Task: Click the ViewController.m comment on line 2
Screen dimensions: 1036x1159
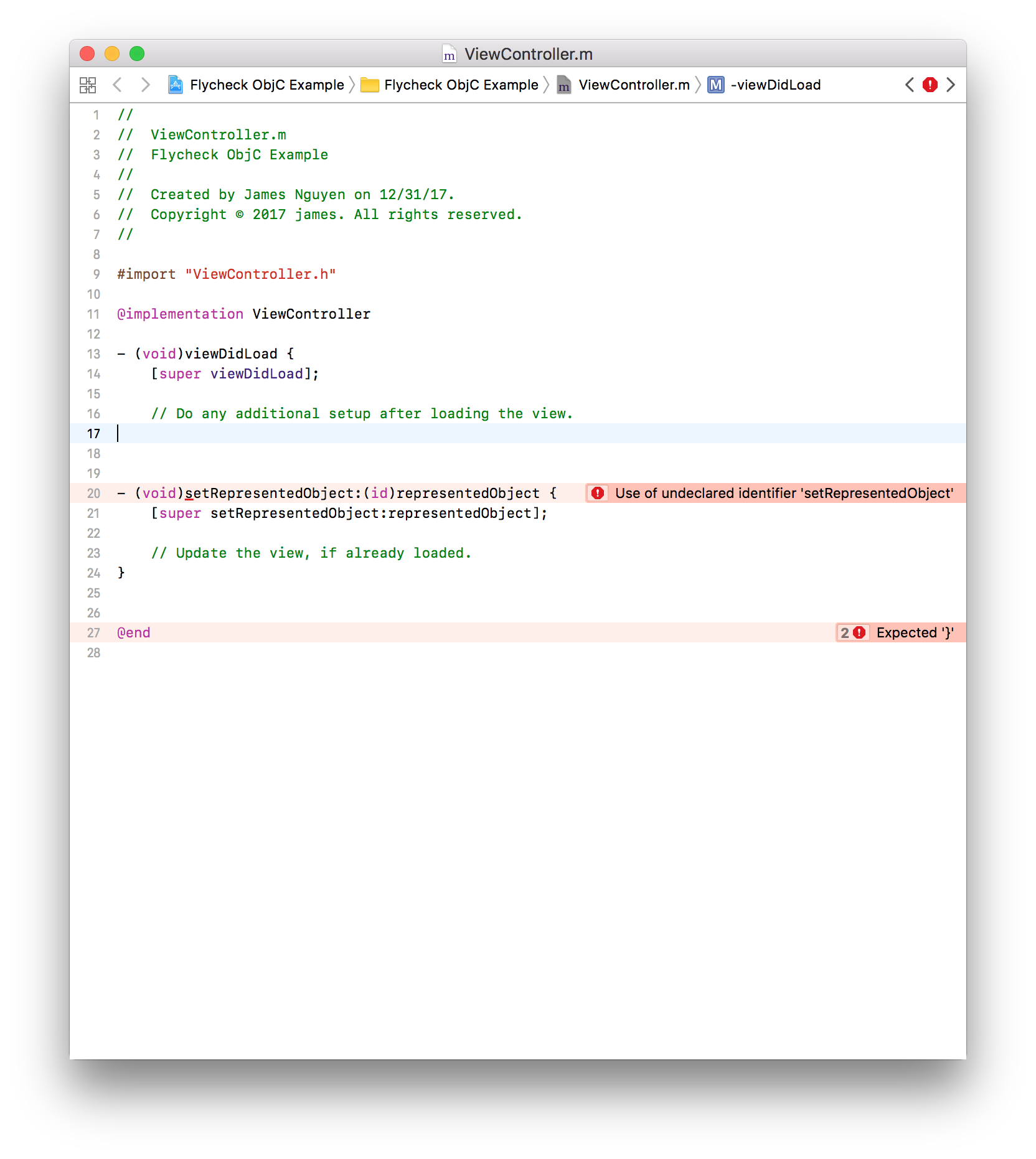Action: pos(202,134)
